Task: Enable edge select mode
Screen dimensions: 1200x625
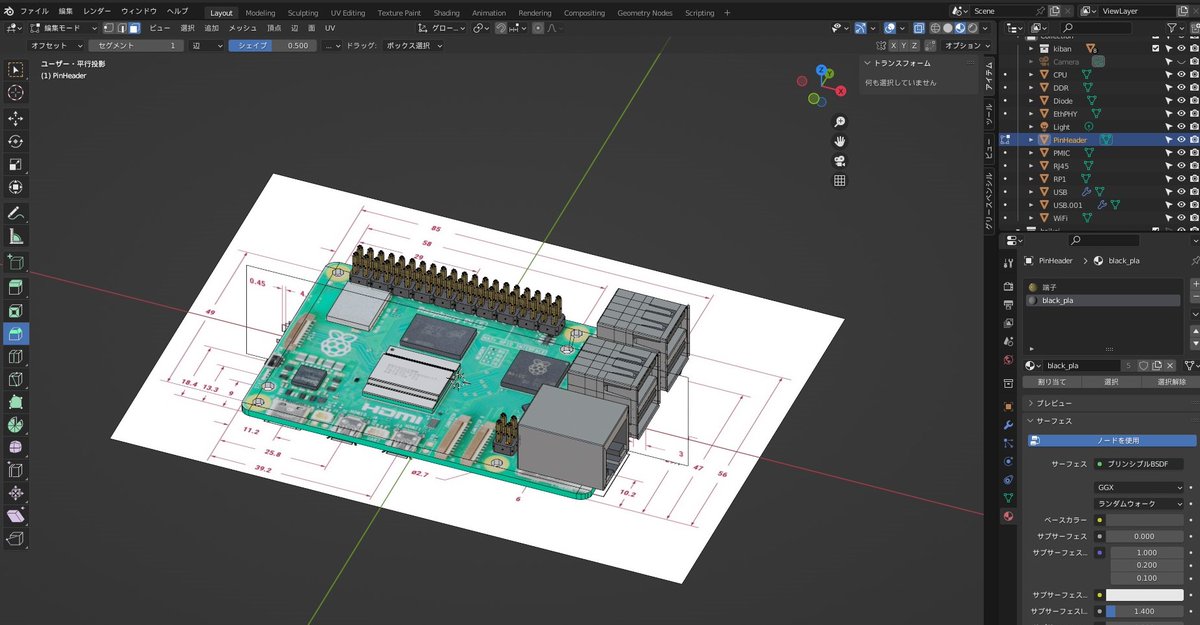Action: [x=121, y=28]
